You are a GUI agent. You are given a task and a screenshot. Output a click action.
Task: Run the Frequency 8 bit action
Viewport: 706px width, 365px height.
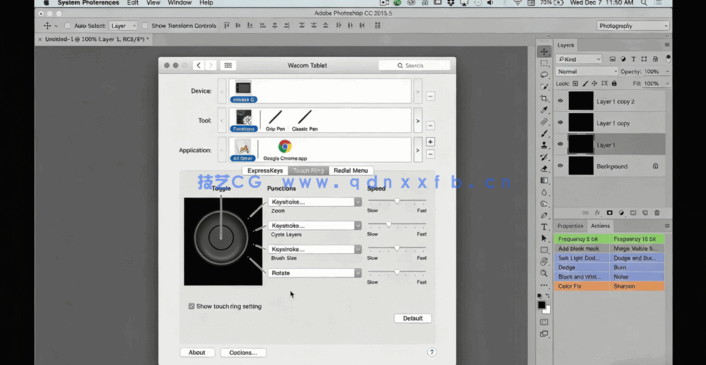(x=582, y=239)
